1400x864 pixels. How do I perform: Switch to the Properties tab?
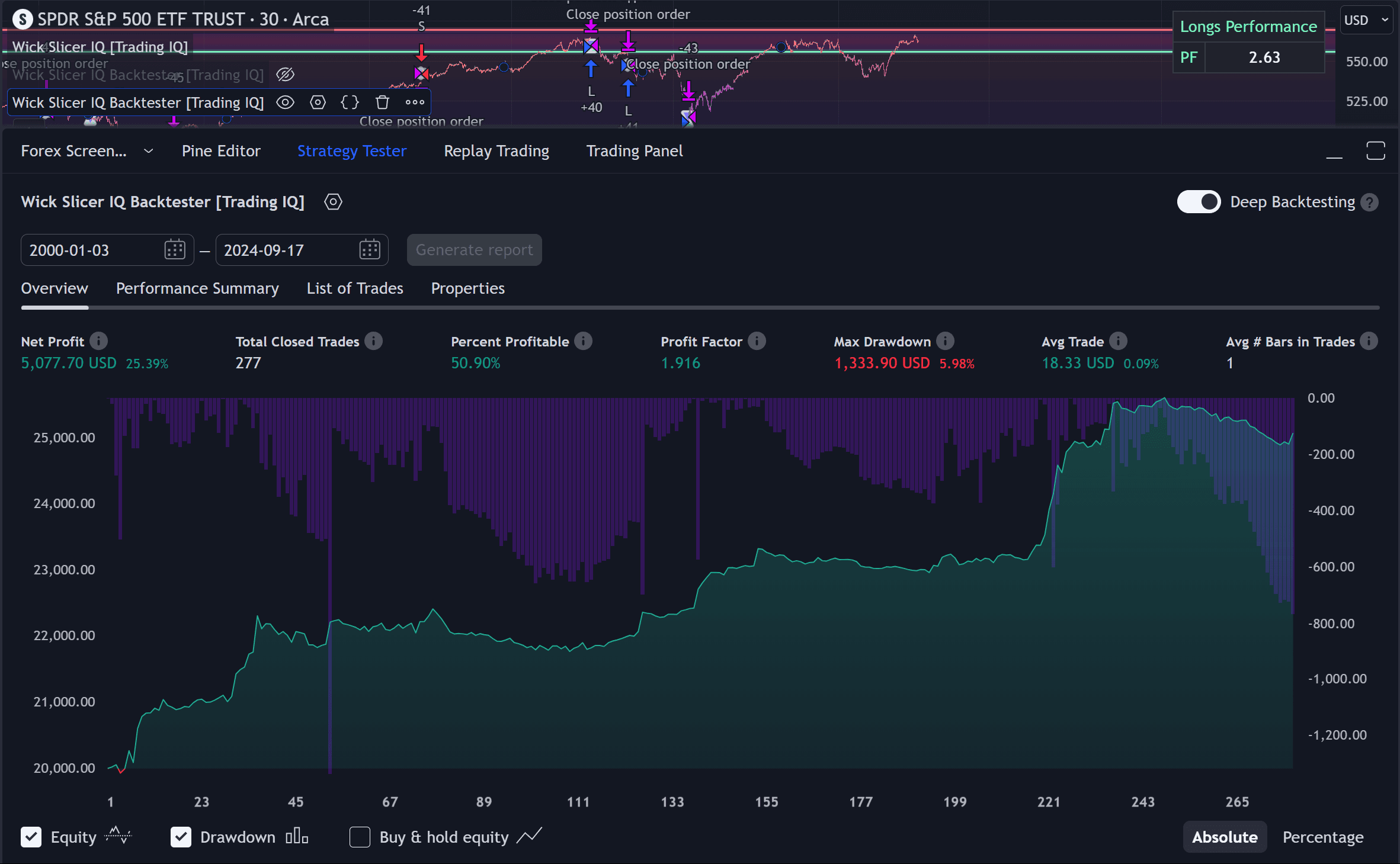467,288
